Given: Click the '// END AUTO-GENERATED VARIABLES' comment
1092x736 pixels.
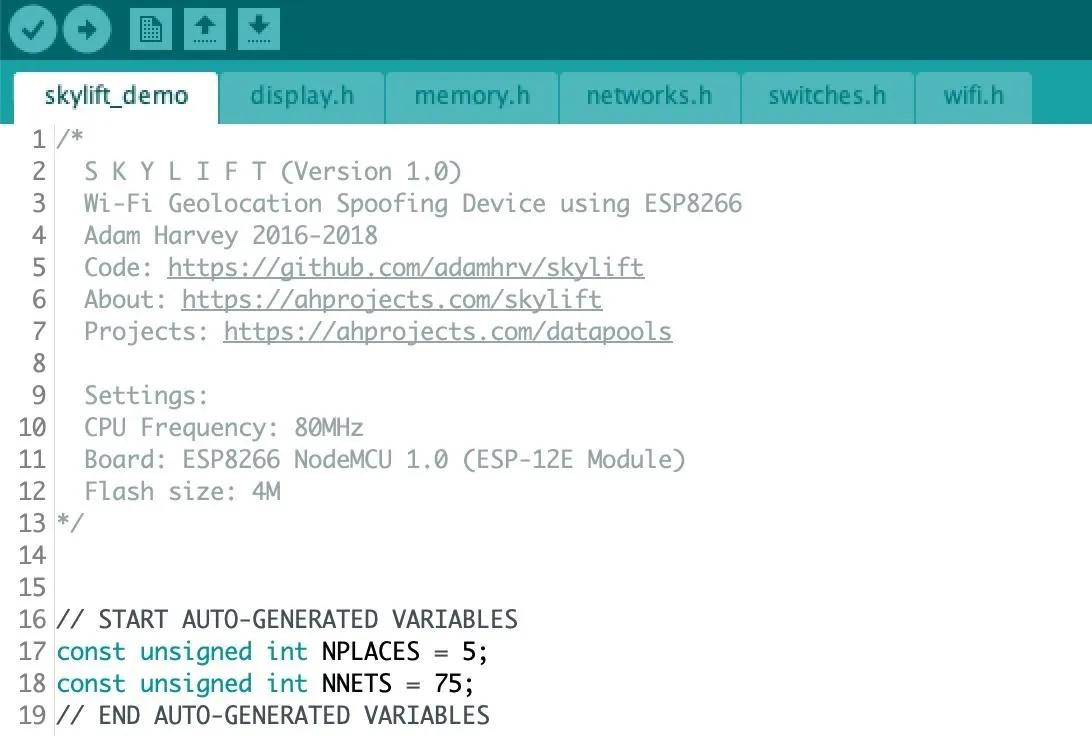Looking at the screenshot, I should click(273, 716).
